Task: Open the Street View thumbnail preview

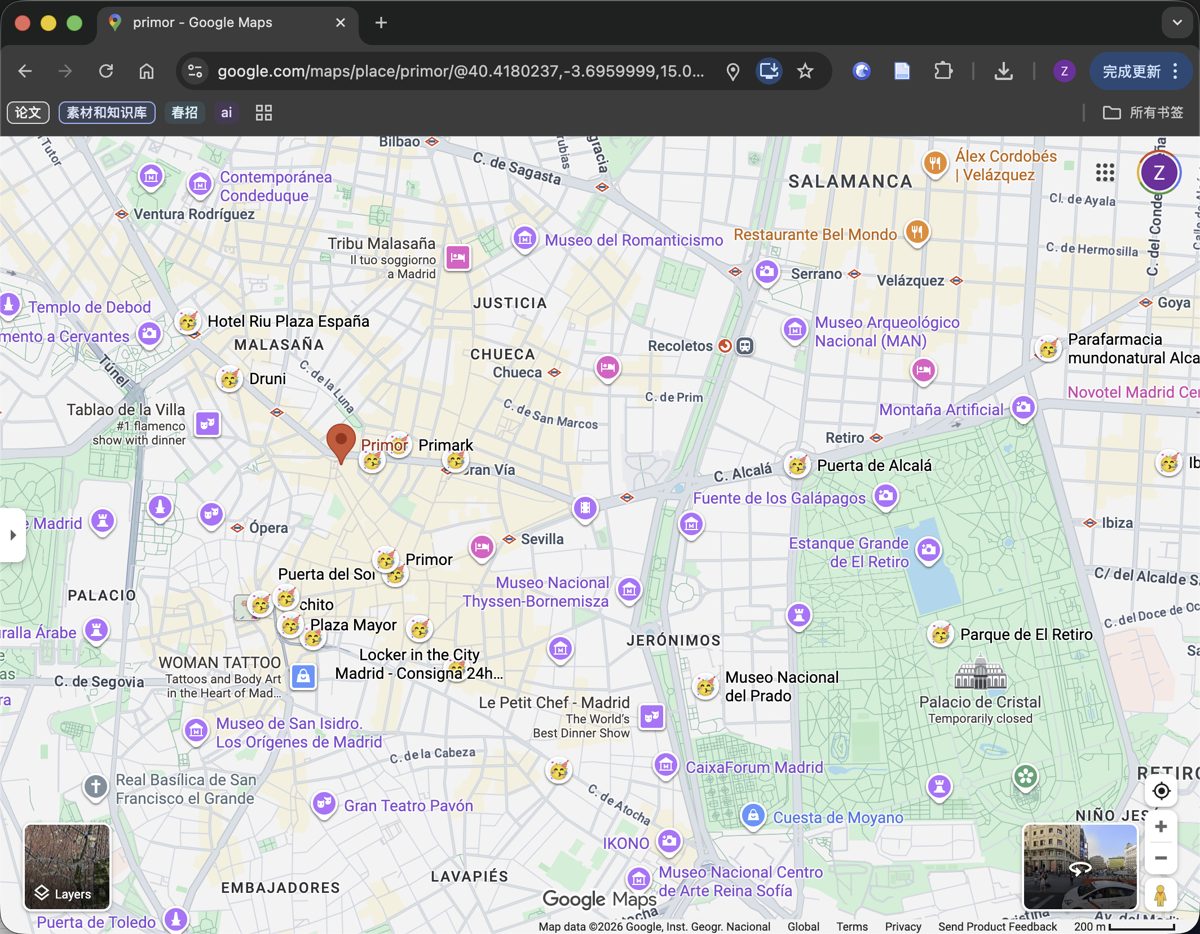Action: [x=1080, y=867]
